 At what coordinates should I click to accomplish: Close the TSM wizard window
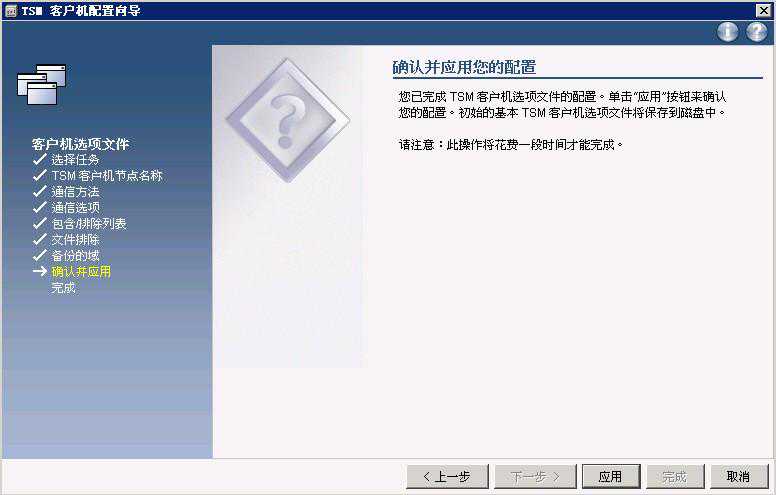click(763, 10)
